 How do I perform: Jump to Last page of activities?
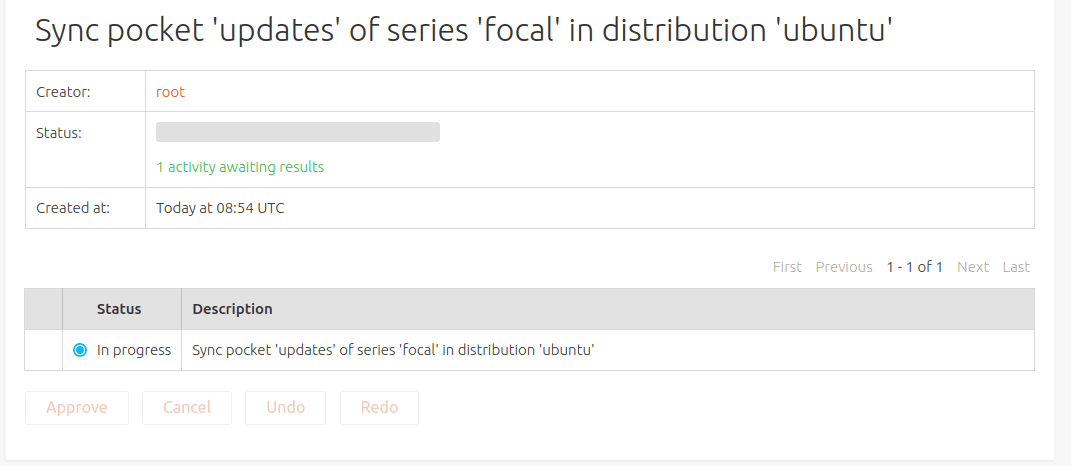click(x=1016, y=267)
